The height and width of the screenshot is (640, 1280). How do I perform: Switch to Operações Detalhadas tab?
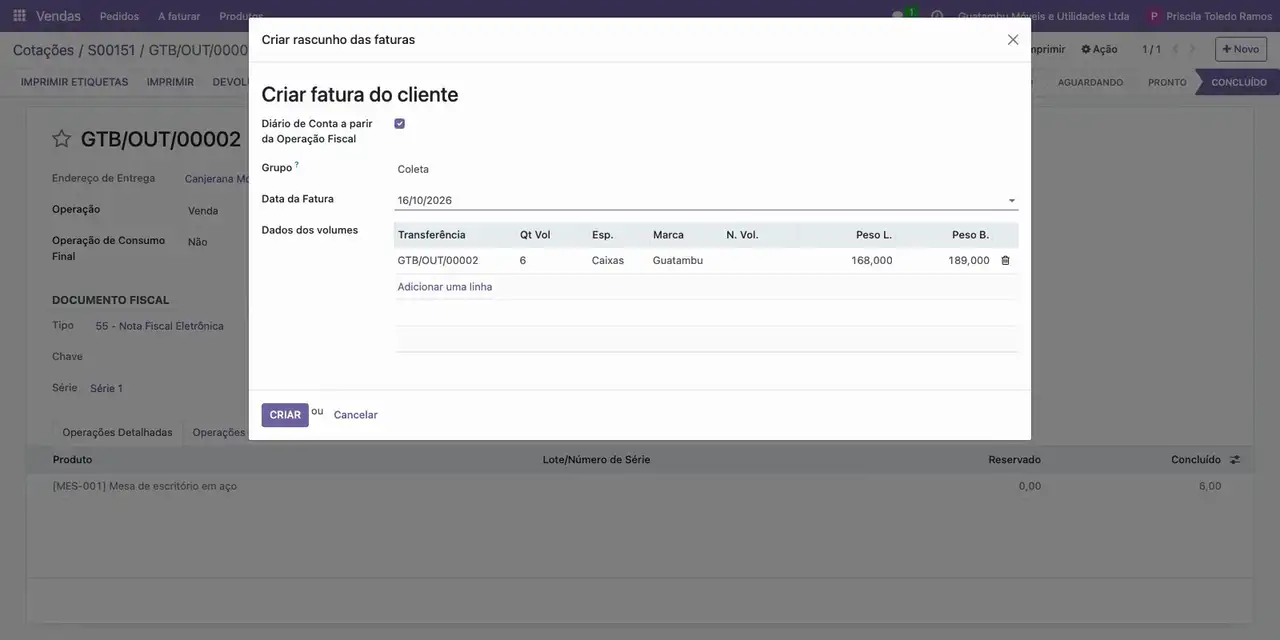pyautogui.click(x=117, y=432)
